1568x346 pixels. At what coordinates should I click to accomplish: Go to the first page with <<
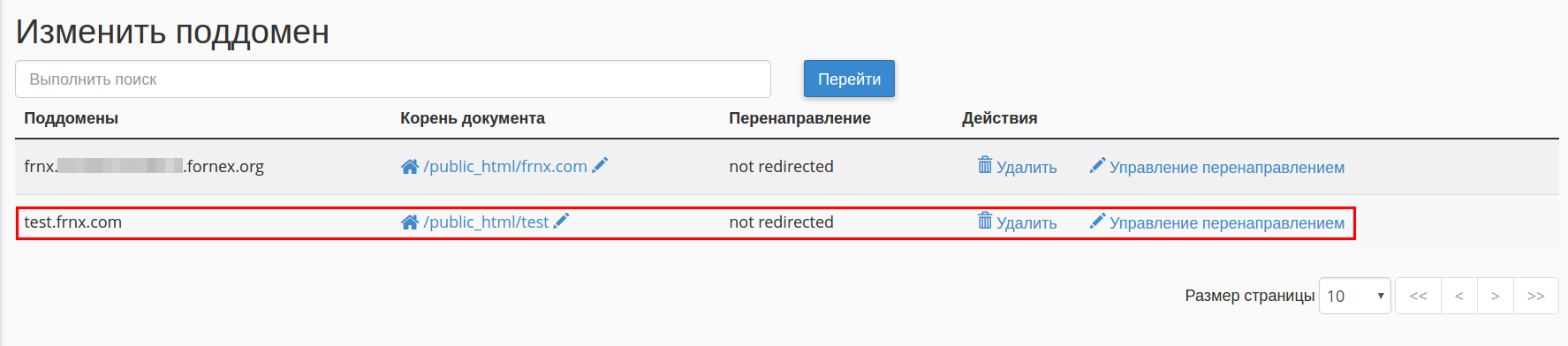(x=1418, y=296)
